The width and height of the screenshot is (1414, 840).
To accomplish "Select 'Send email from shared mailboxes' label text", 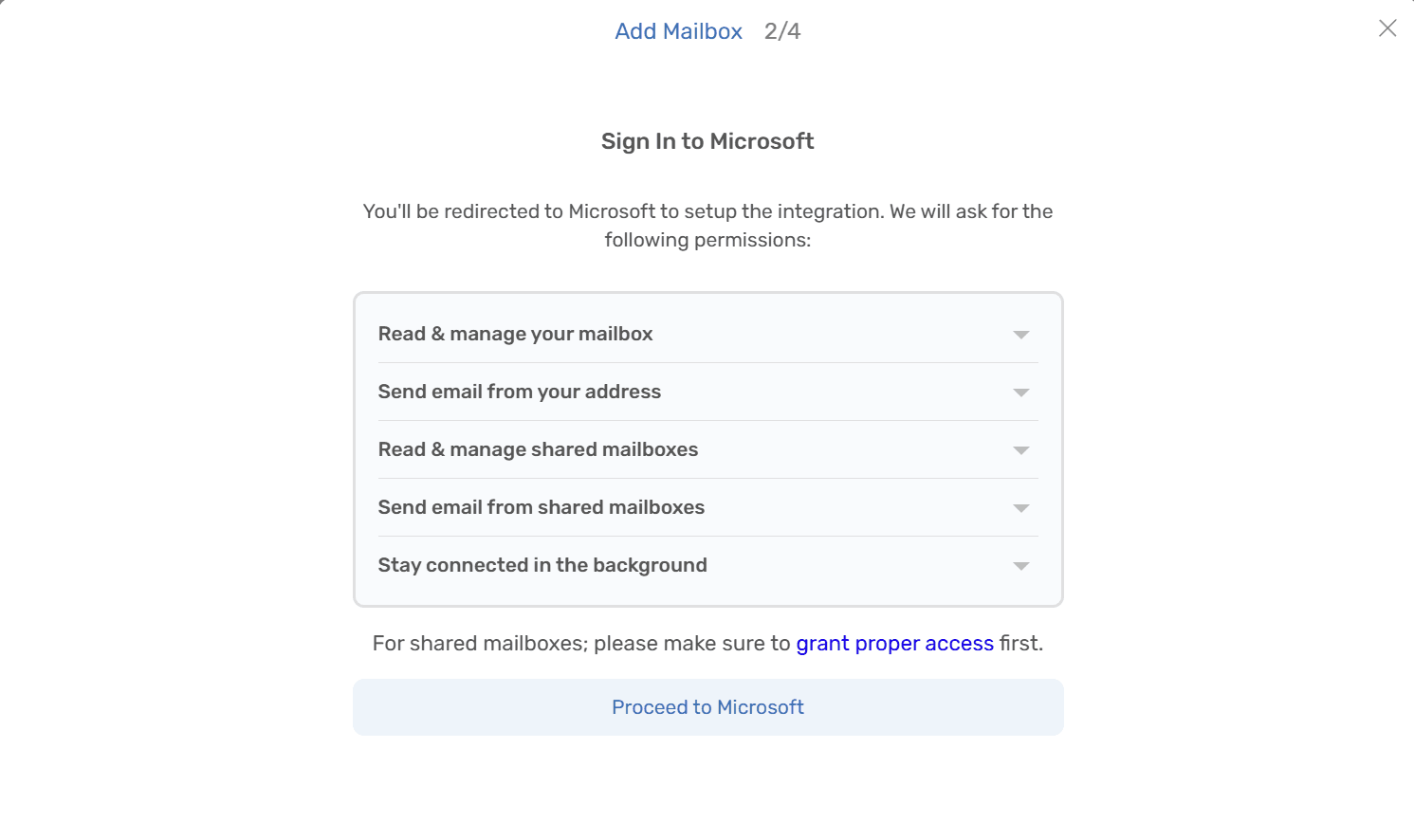I will pyautogui.click(x=541, y=507).
